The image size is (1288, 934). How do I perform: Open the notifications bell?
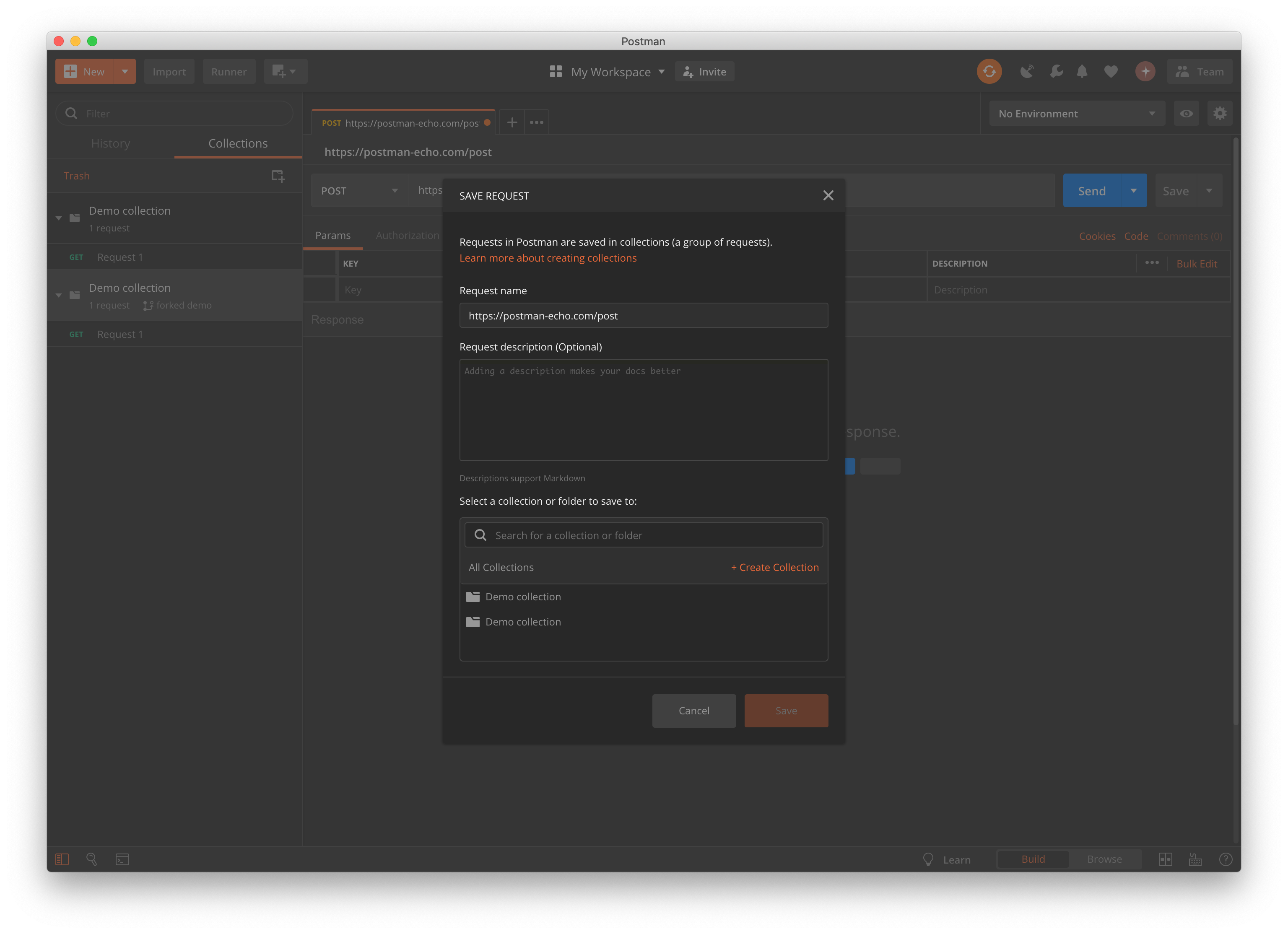1083,72
